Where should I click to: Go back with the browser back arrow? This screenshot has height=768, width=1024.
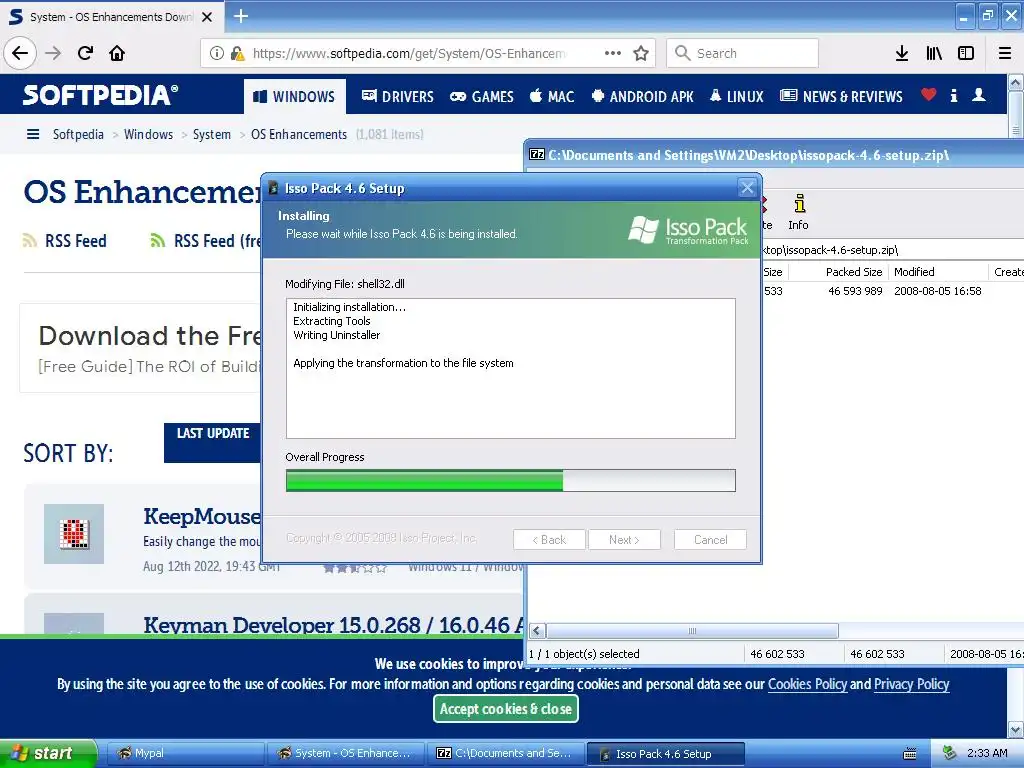point(20,53)
